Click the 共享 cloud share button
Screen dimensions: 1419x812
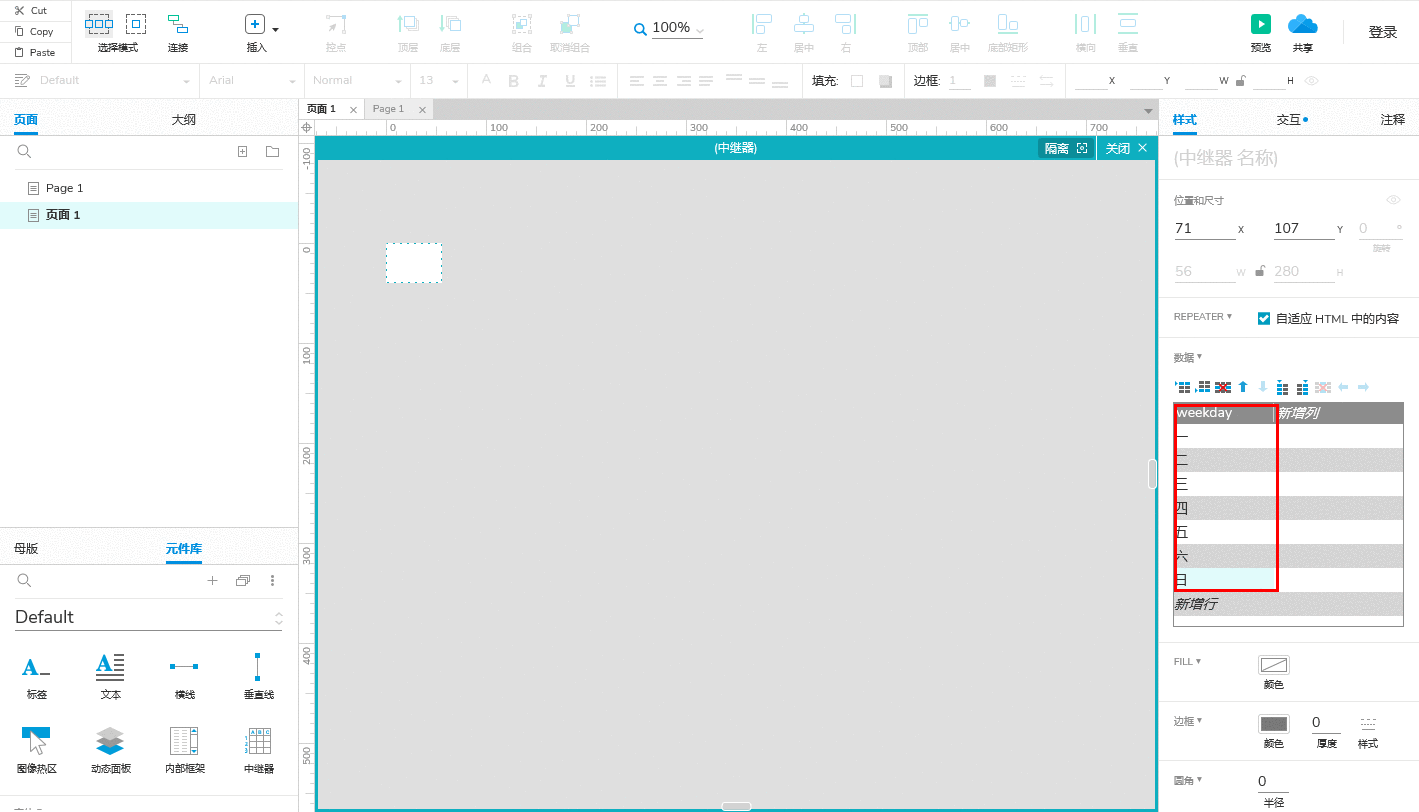click(x=1303, y=24)
